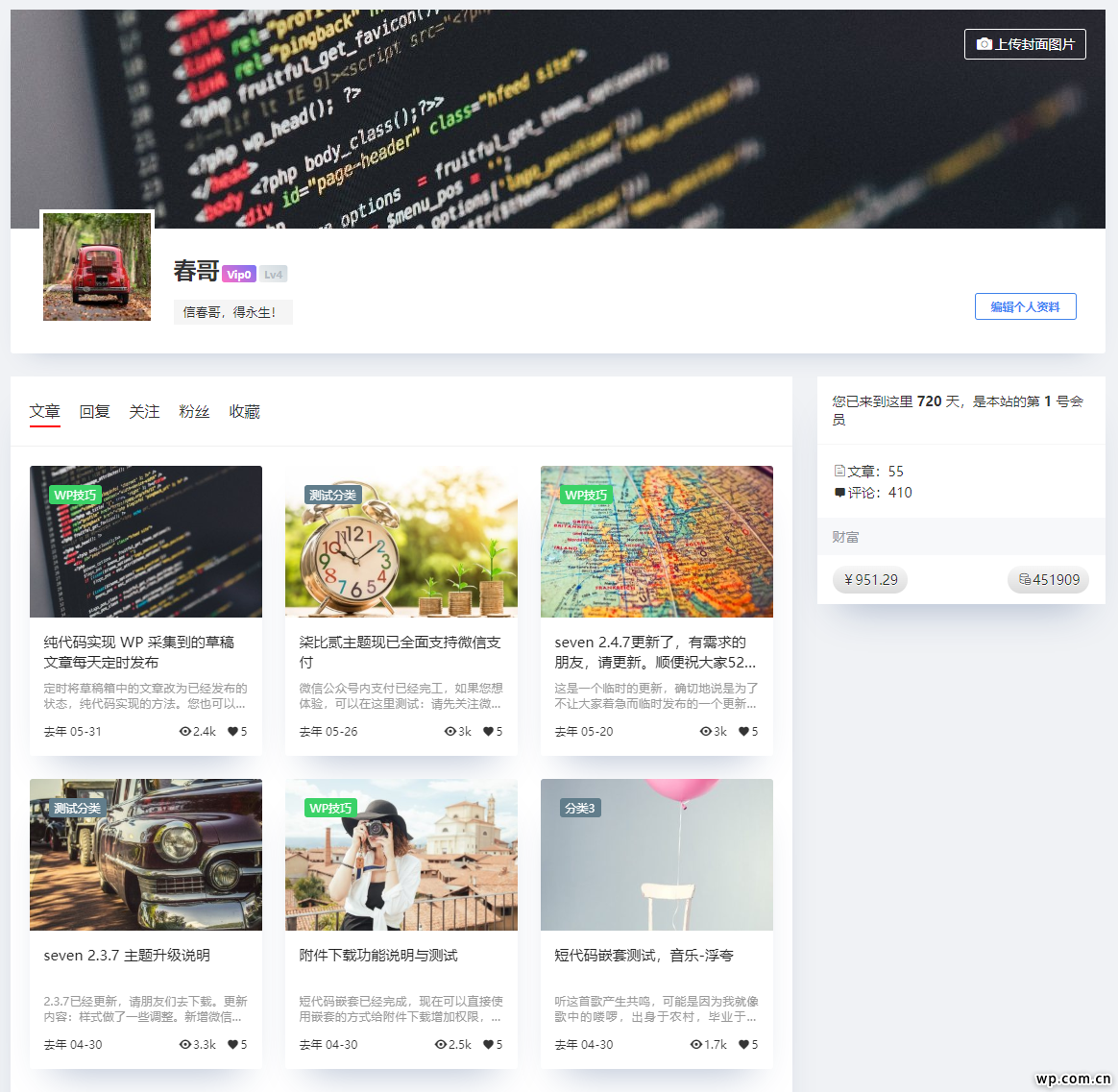This screenshot has width=1118, height=1092.
Task: Open article seven 2.4.7更新了
Action: 655,652
